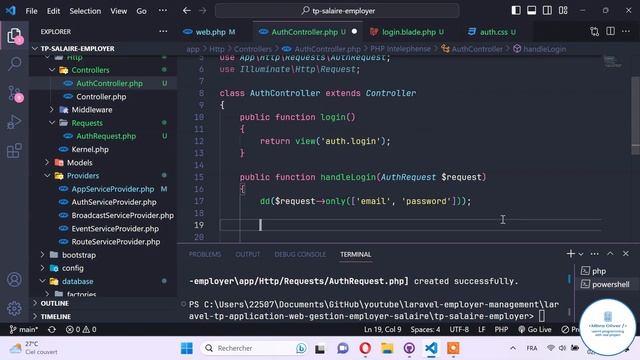Open the File menu

(x=31, y=11)
